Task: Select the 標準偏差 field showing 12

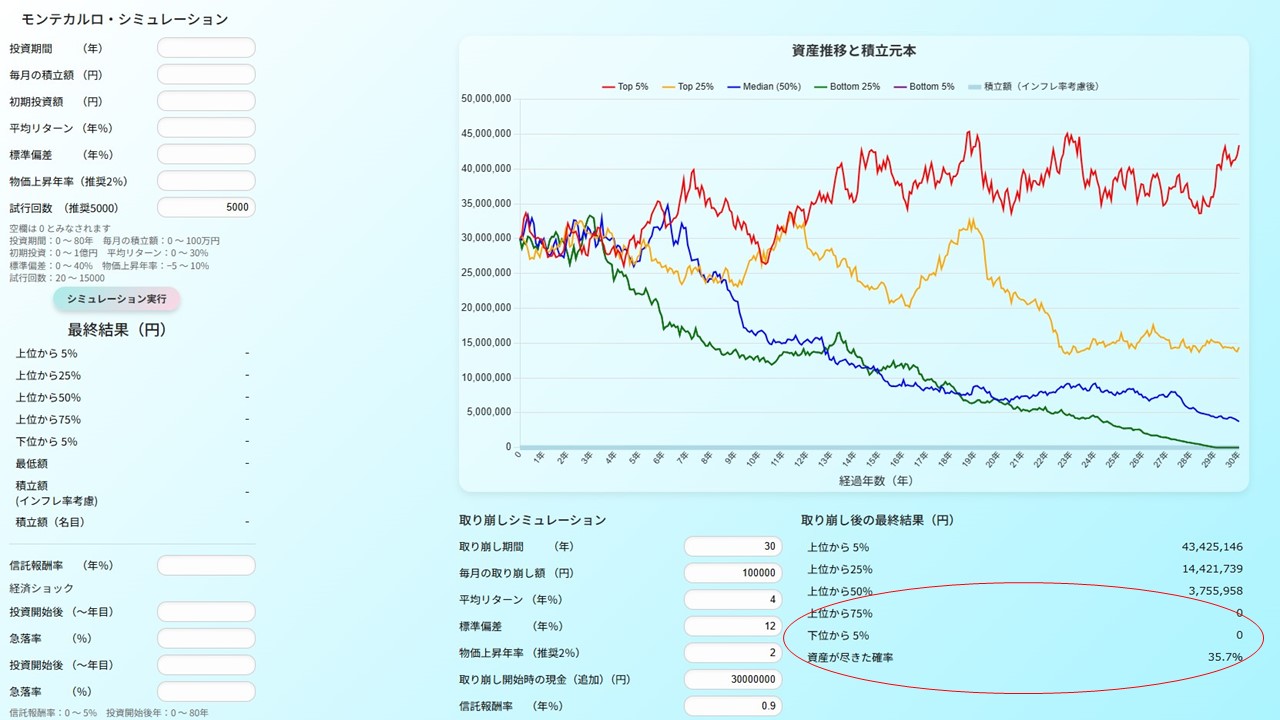Action: point(732,626)
